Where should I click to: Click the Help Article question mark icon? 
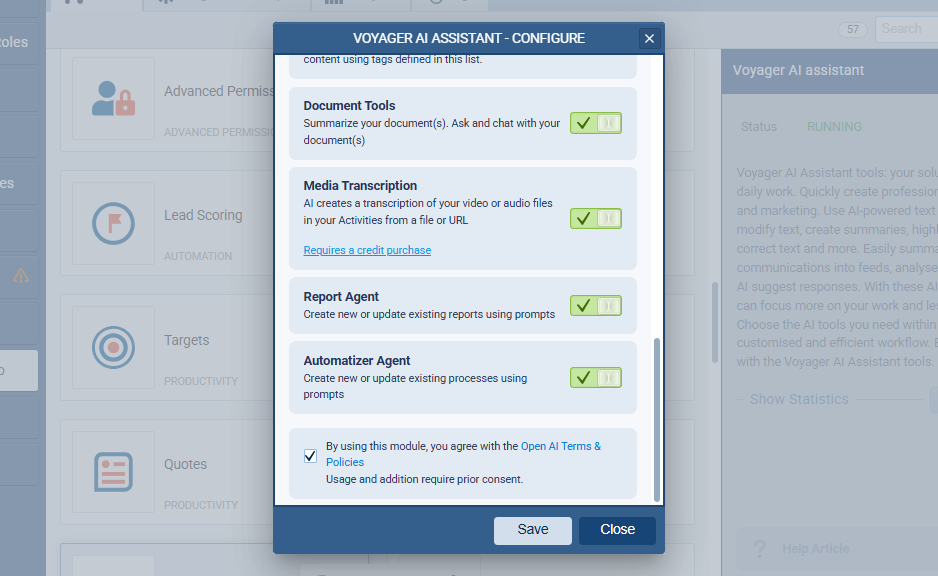point(760,549)
